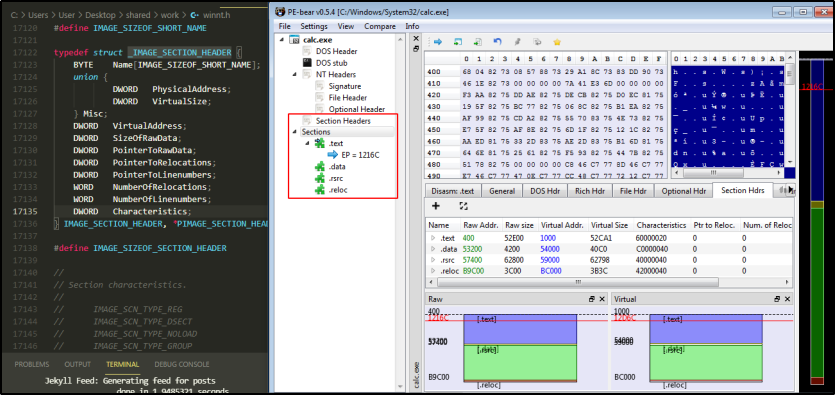Viewport: 835px width, 395px height.
Task: Click the yellow star toolbar icon
Action: [x=557, y=42]
